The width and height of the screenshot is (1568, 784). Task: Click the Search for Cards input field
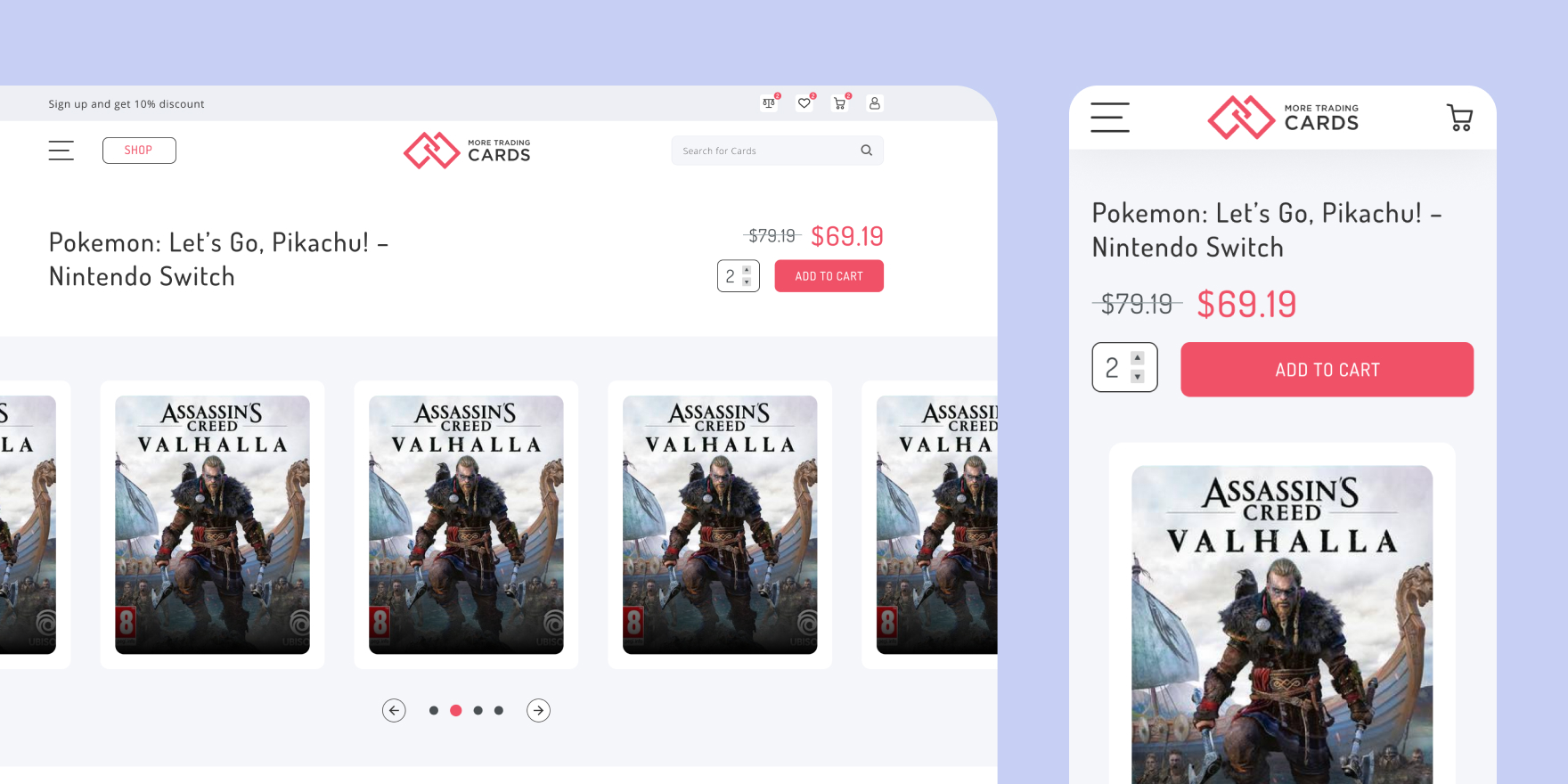(x=762, y=151)
